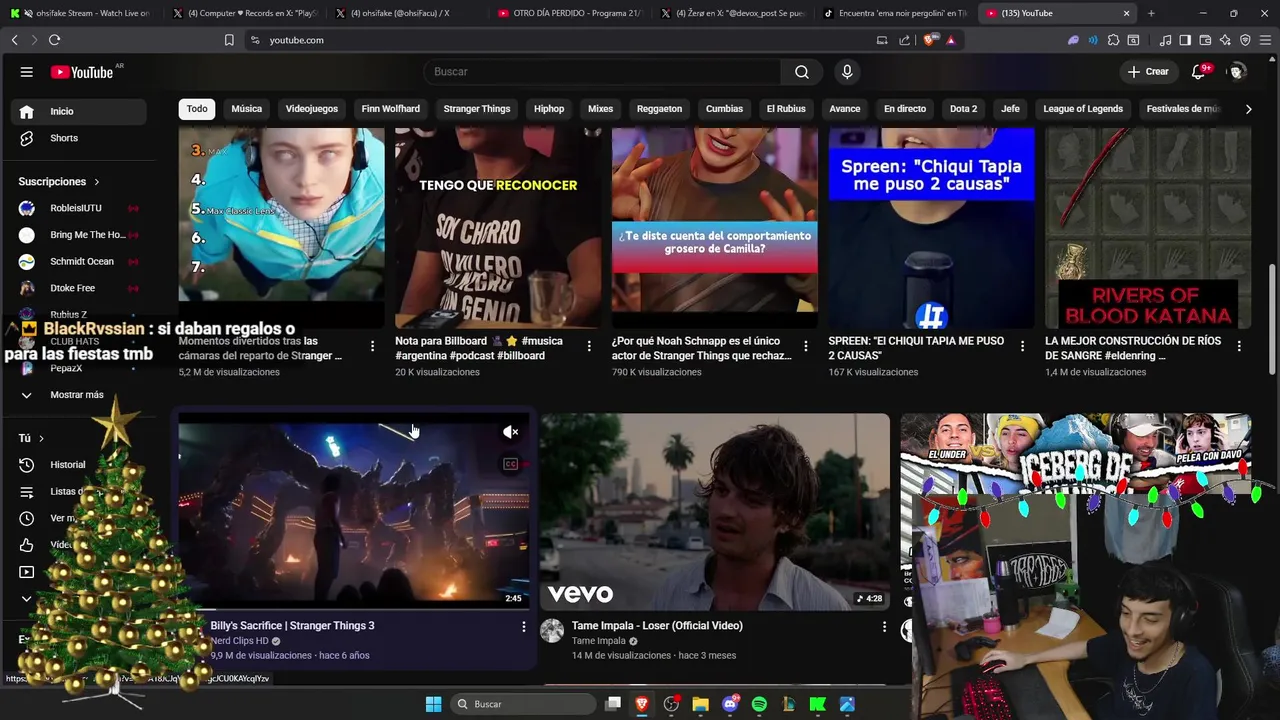Select the Stranger Things filter chip
Image resolution: width=1280 pixels, height=720 pixels.
point(477,109)
